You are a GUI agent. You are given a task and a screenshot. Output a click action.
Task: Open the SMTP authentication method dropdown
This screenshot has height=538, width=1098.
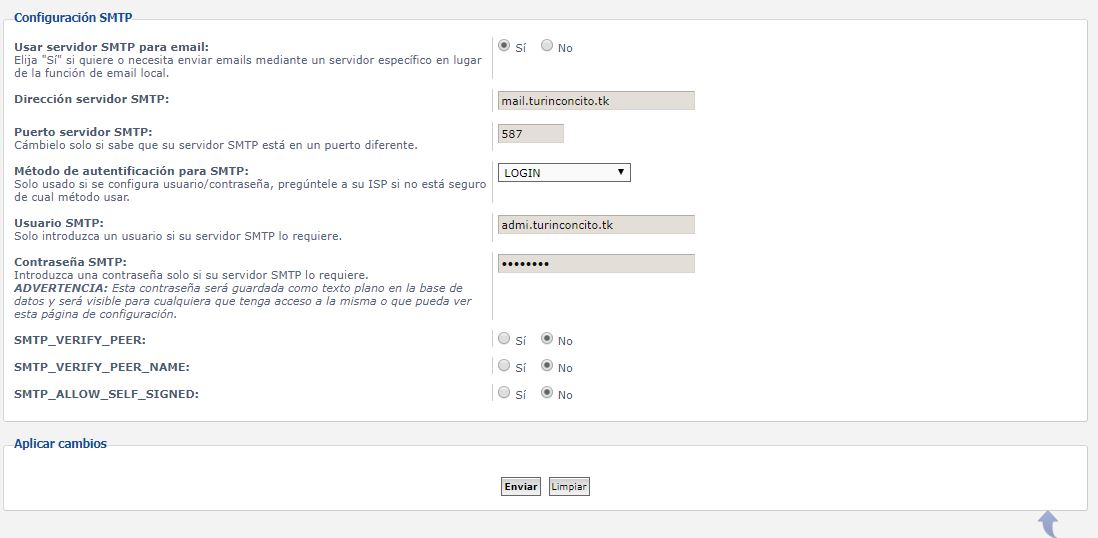(564, 173)
